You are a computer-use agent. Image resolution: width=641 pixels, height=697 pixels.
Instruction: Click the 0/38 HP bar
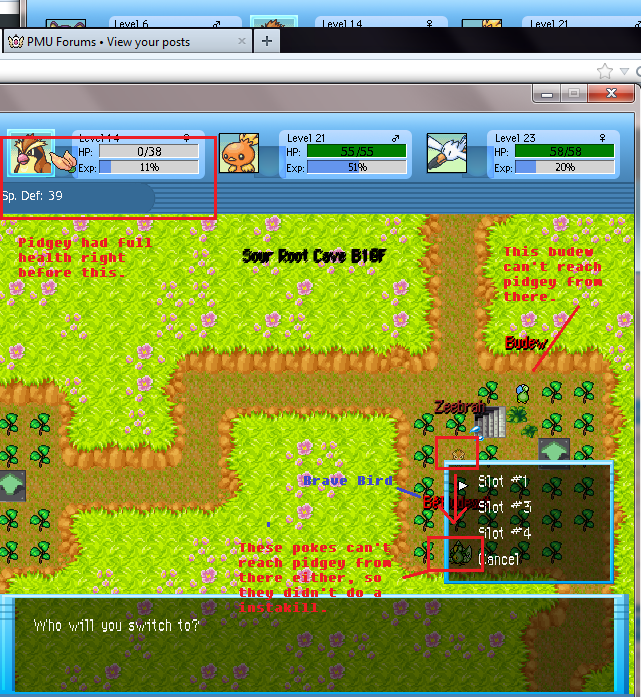(x=149, y=152)
